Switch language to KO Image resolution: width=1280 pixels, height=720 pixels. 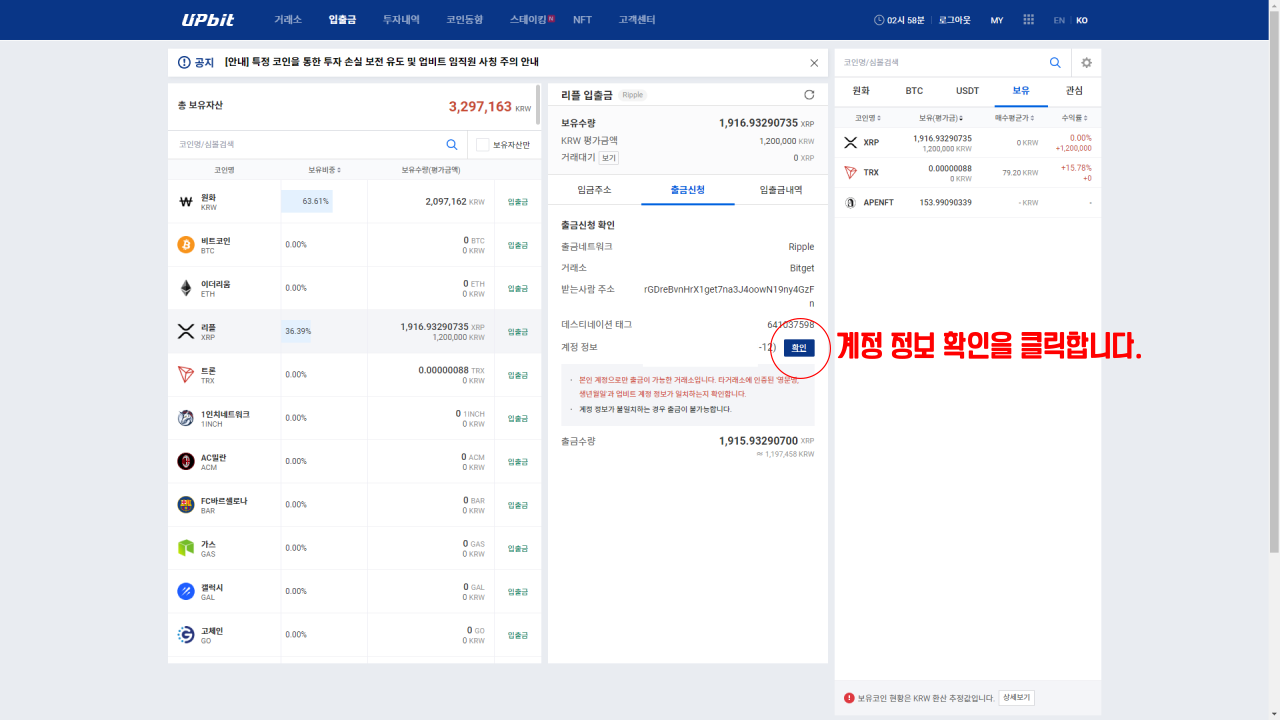point(1082,20)
